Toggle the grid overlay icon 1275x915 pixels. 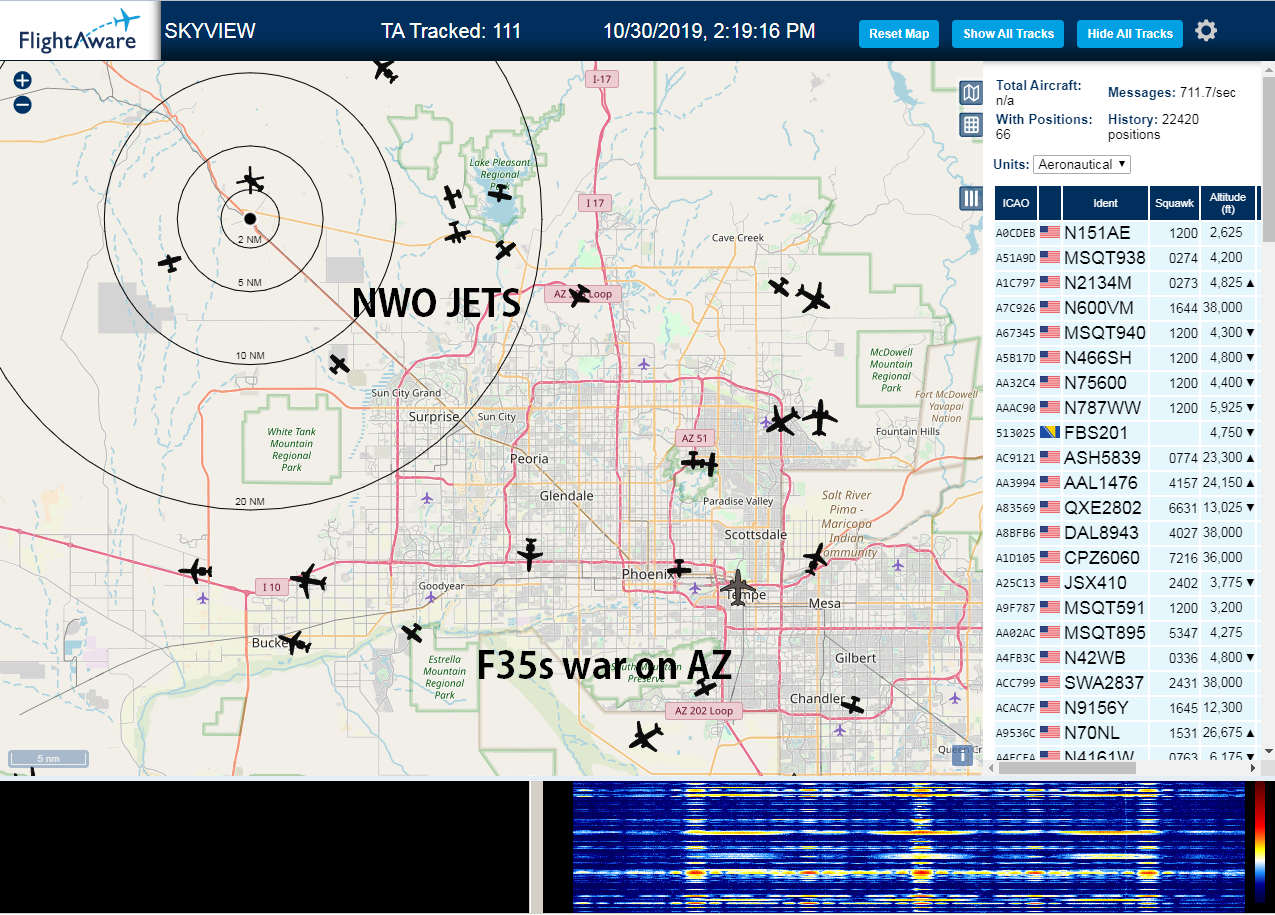point(970,125)
